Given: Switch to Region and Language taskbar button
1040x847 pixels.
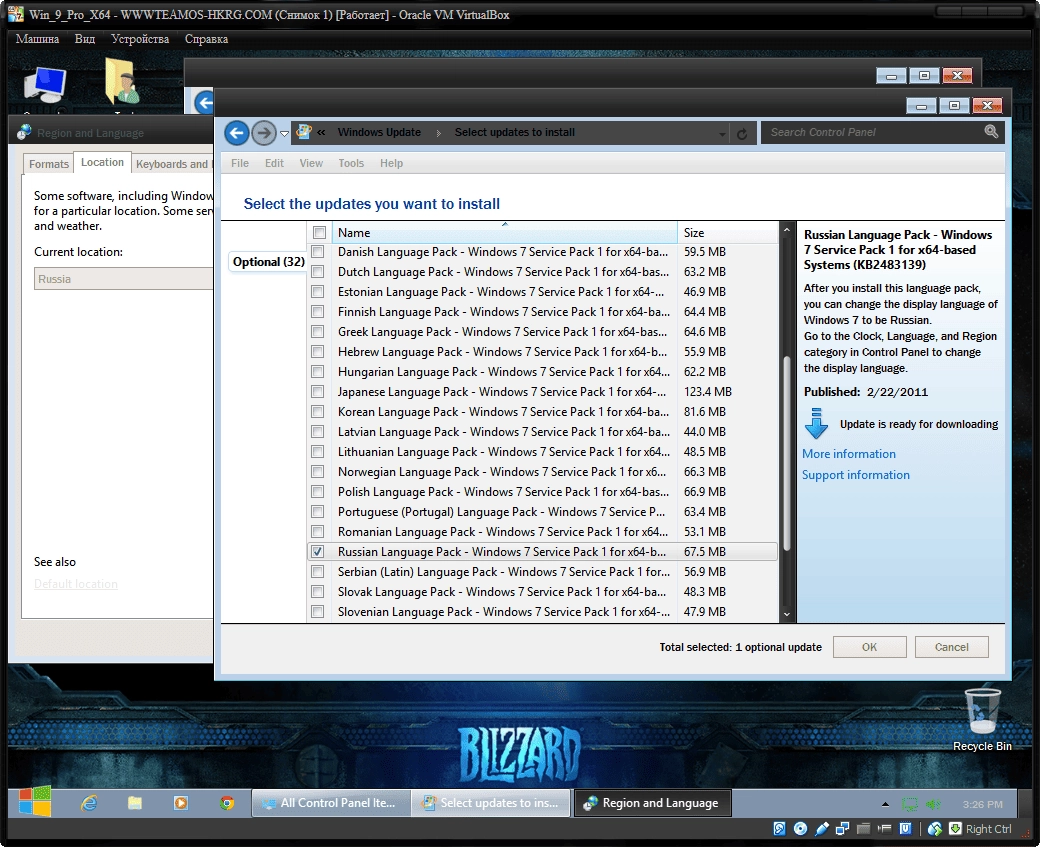Looking at the screenshot, I should tap(652, 803).
